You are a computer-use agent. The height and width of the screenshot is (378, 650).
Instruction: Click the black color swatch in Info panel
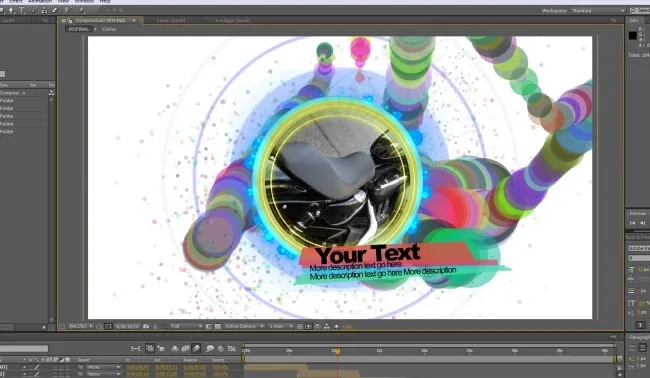click(x=633, y=36)
